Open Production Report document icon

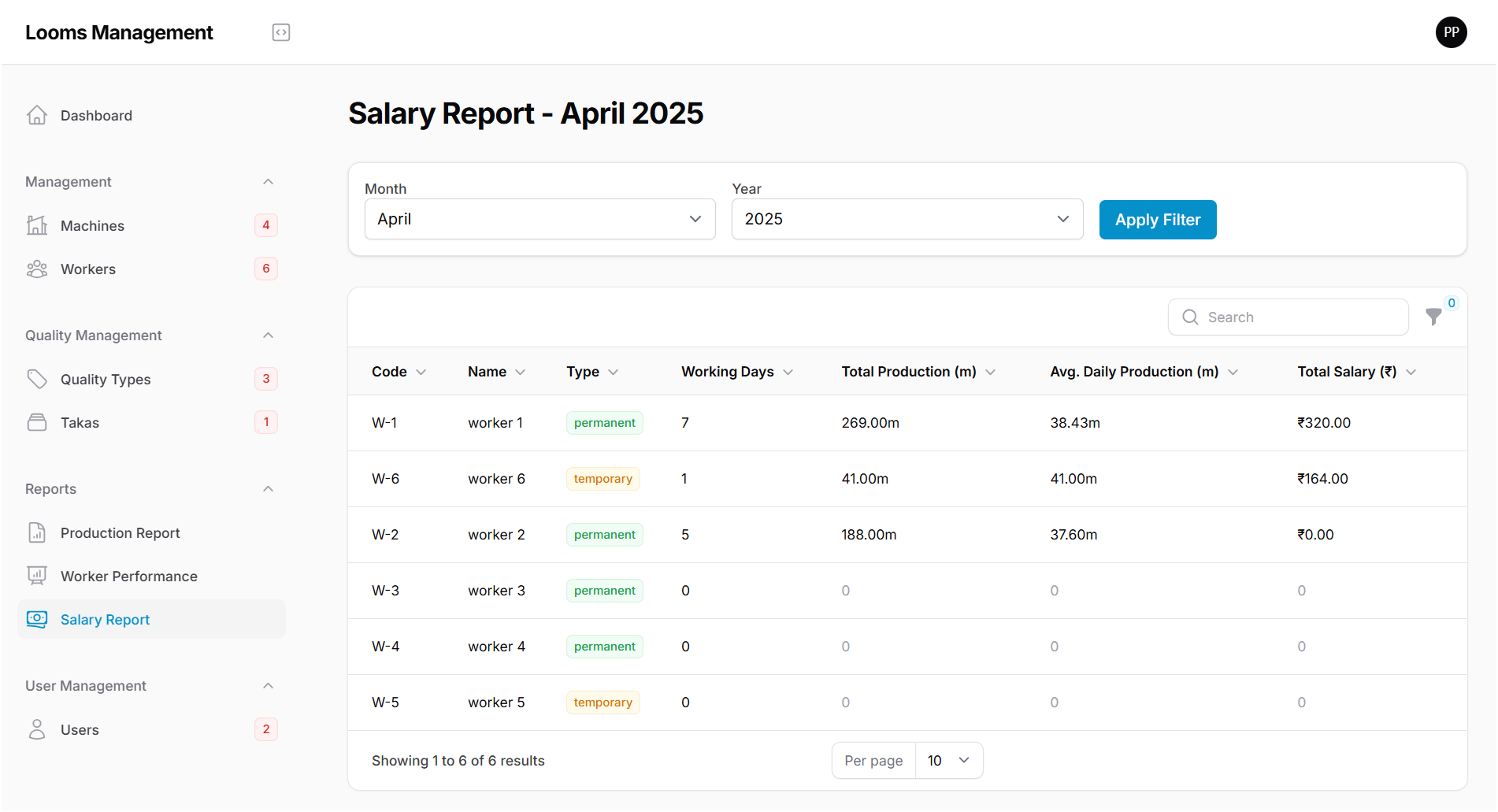(x=37, y=532)
